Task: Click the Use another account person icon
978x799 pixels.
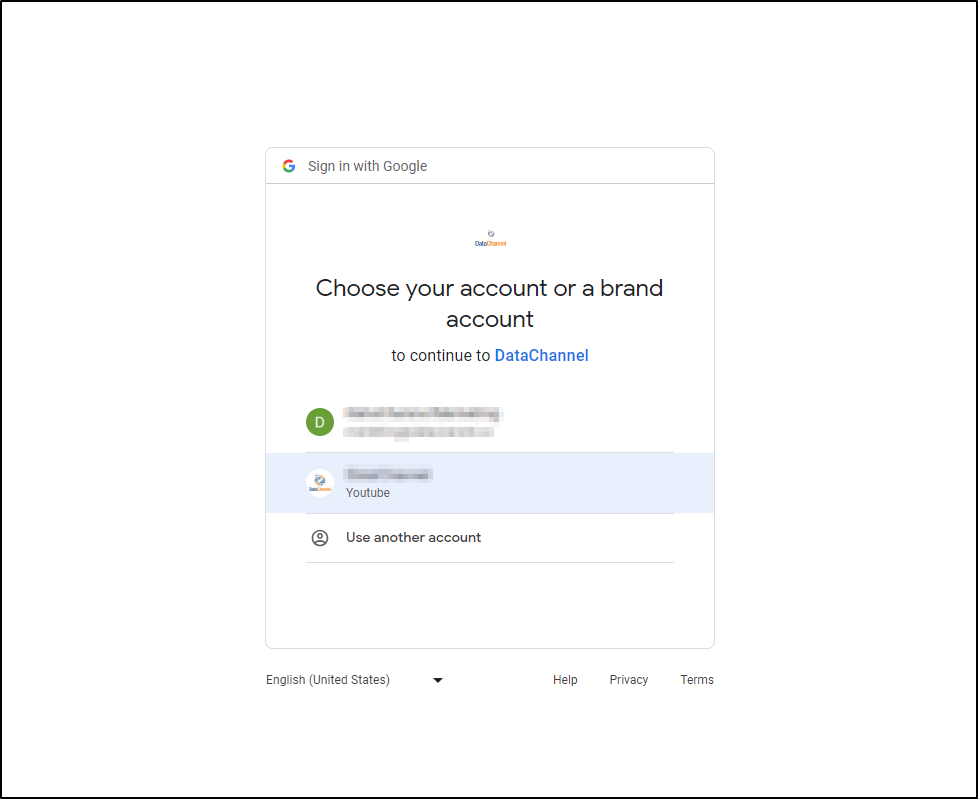Action: click(320, 538)
